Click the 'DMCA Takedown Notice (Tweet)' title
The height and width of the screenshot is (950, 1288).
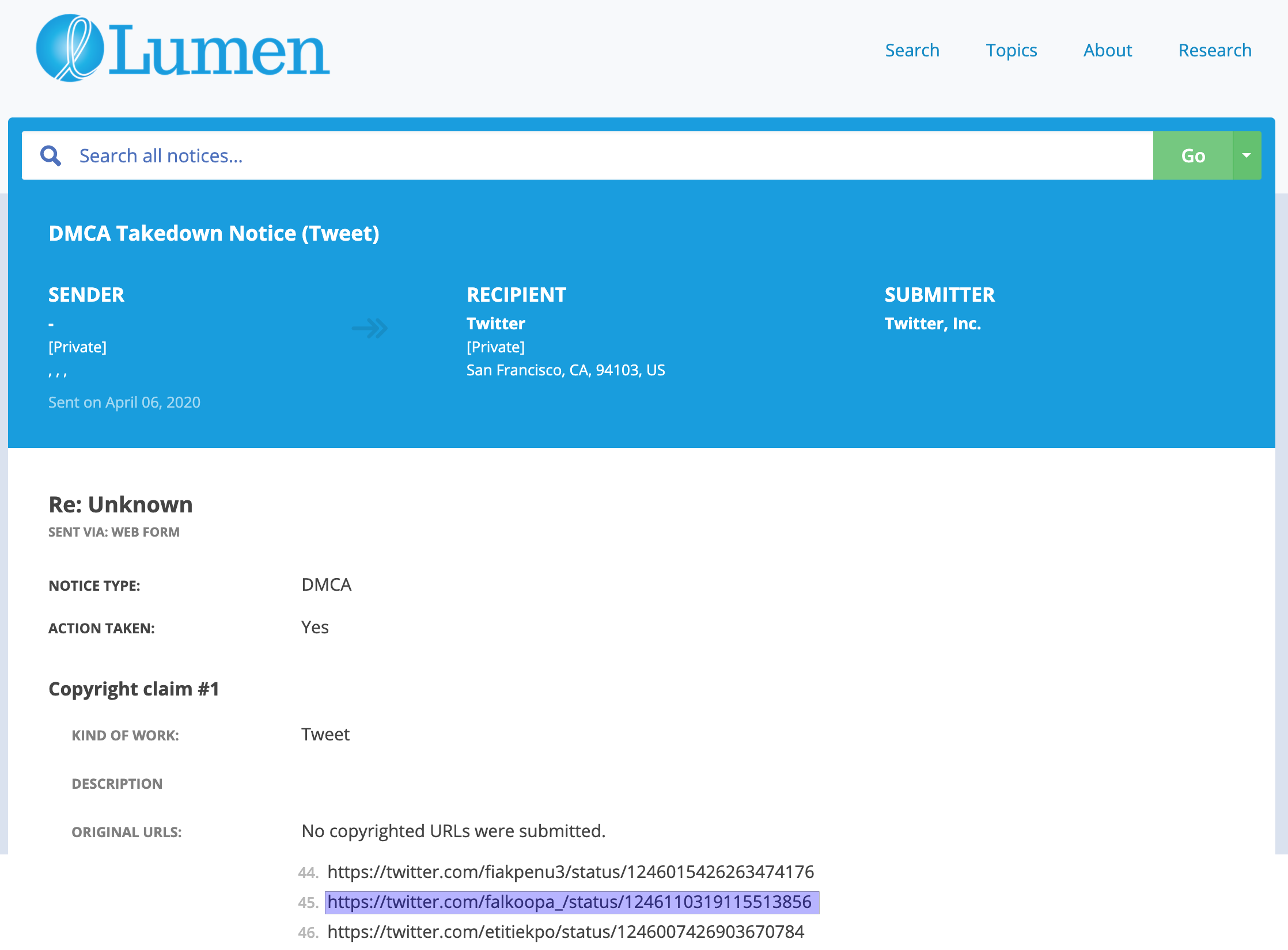point(214,233)
